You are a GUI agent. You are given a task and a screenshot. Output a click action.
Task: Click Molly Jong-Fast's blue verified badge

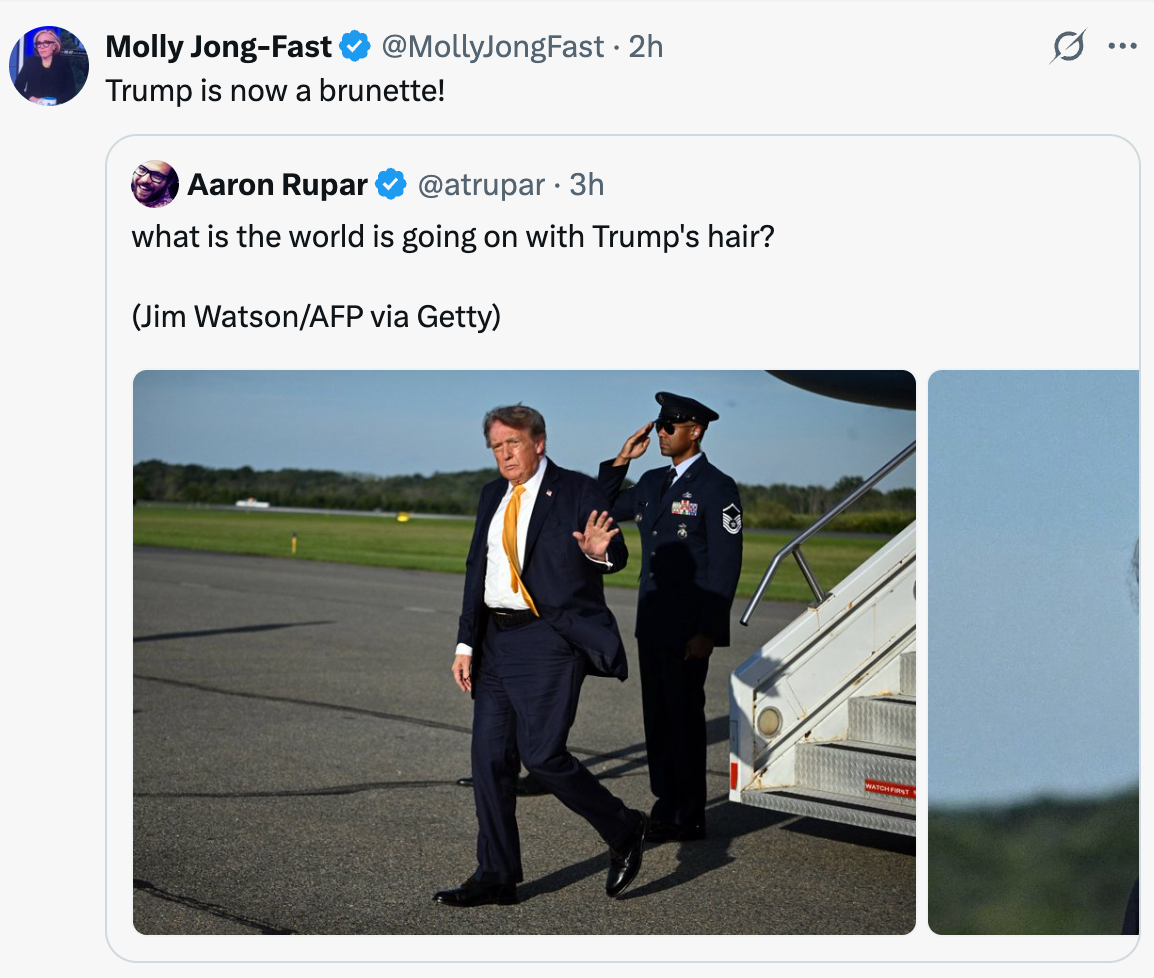pos(355,46)
